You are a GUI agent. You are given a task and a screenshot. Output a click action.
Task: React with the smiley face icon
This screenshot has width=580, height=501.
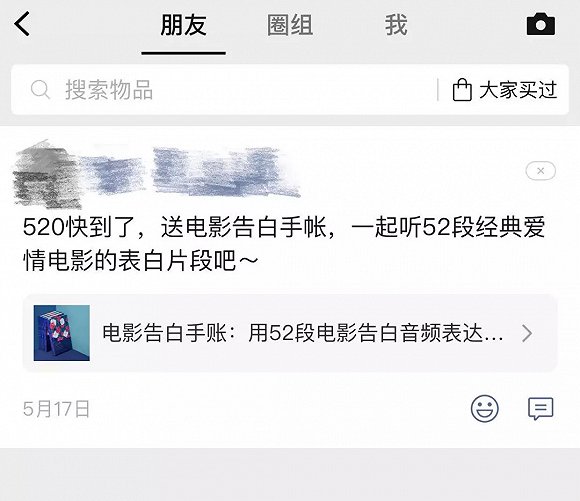[x=485, y=408]
